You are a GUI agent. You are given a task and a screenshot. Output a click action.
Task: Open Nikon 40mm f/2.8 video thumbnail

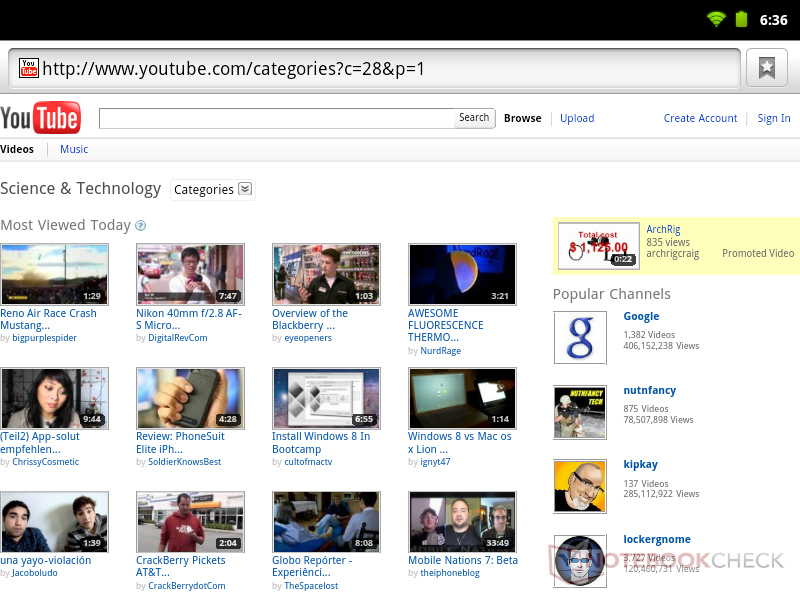pyautogui.click(x=190, y=274)
